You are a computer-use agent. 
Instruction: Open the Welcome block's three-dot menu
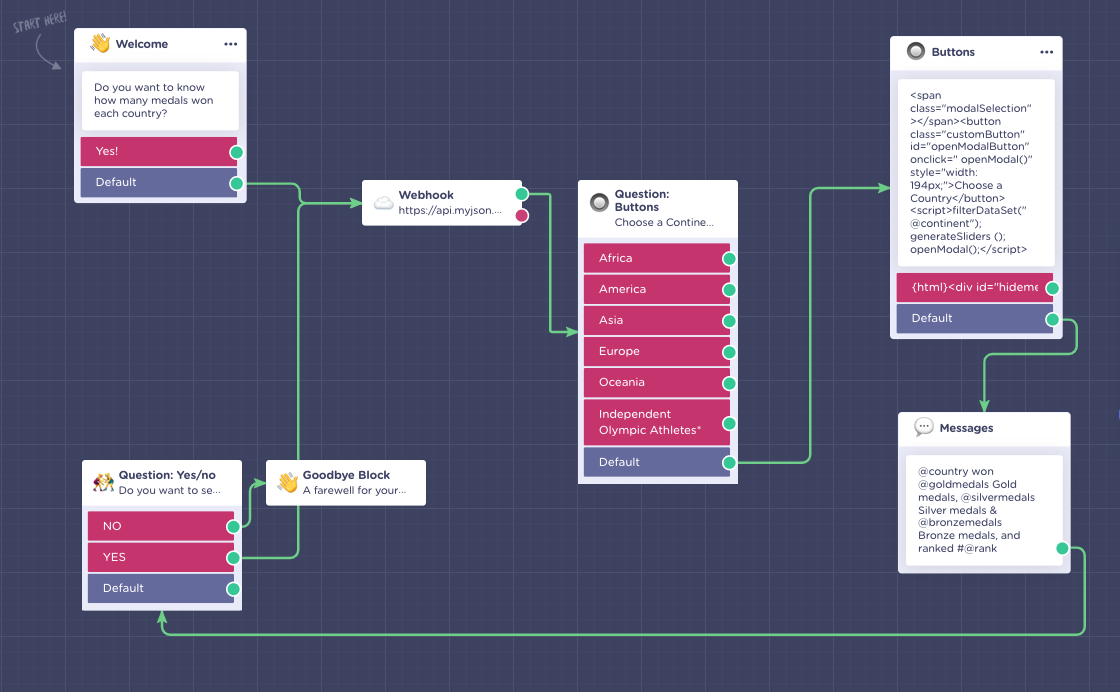(230, 44)
